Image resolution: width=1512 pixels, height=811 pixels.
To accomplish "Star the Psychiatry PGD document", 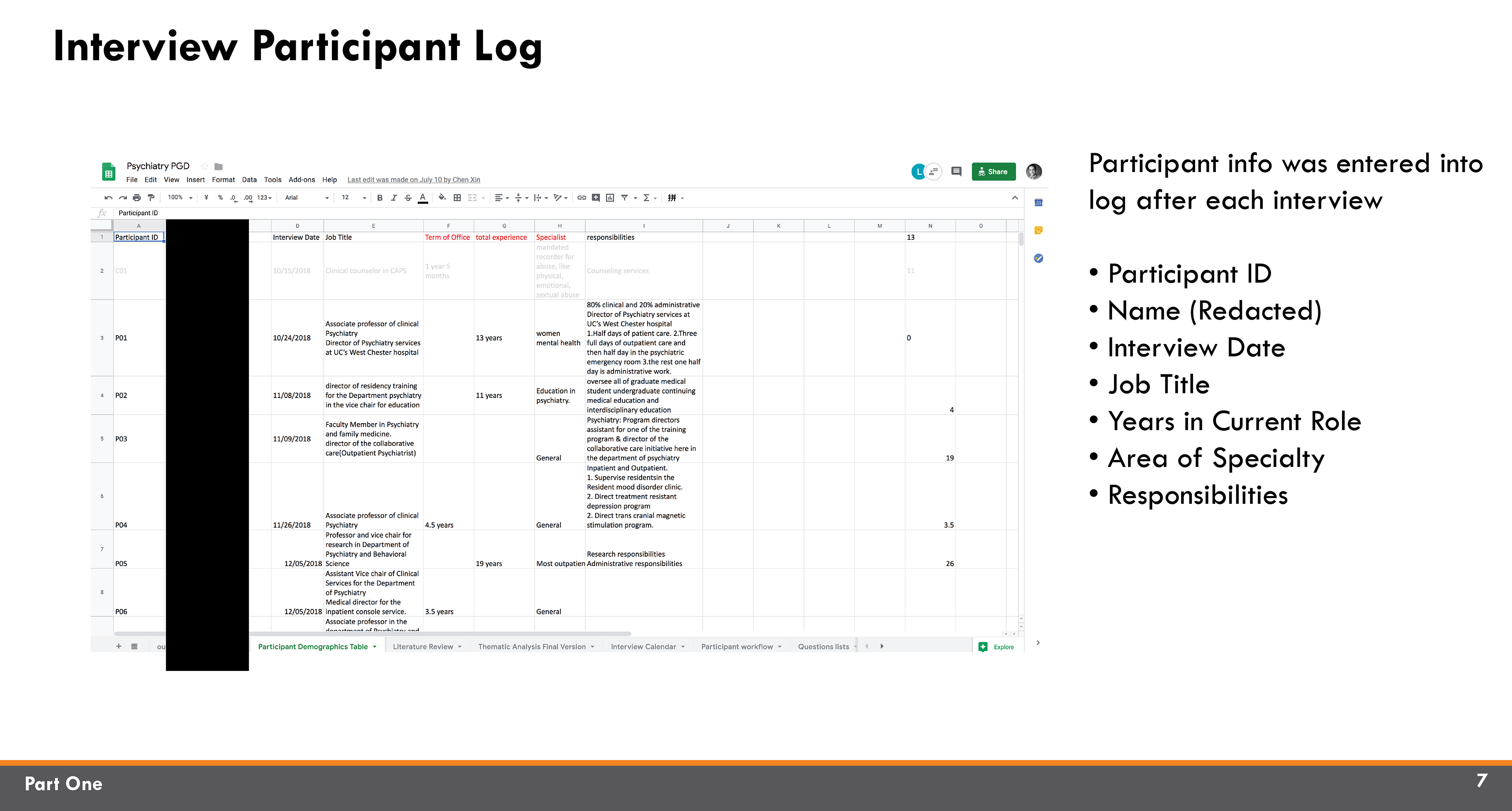I will click(204, 167).
